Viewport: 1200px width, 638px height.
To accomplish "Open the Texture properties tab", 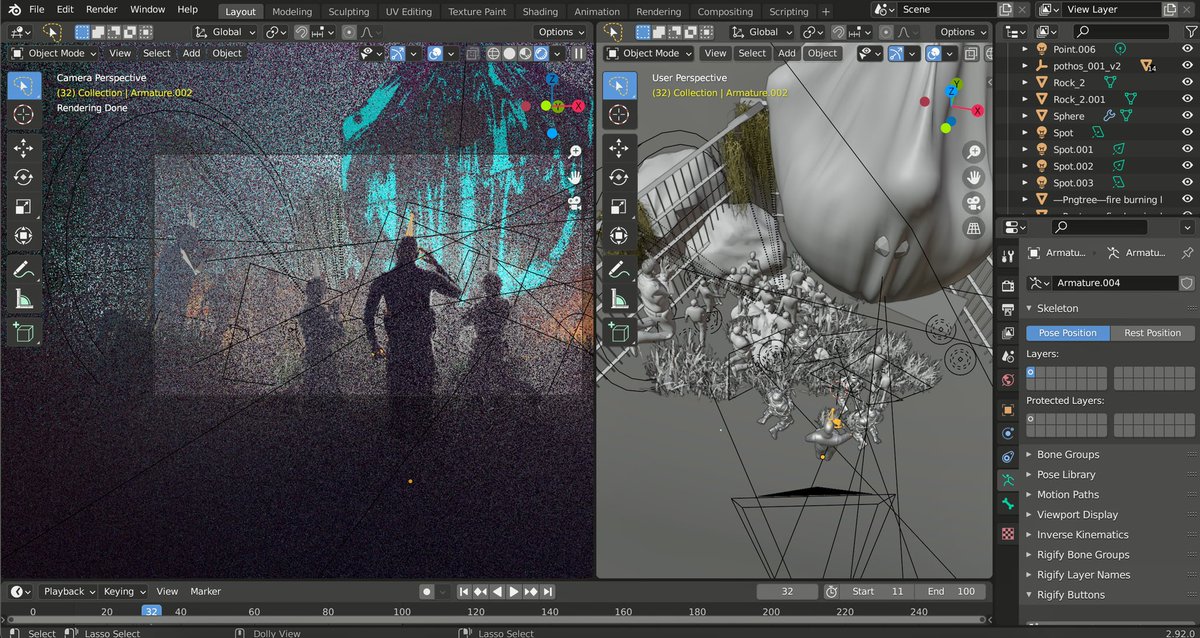I will coord(1008,534).
